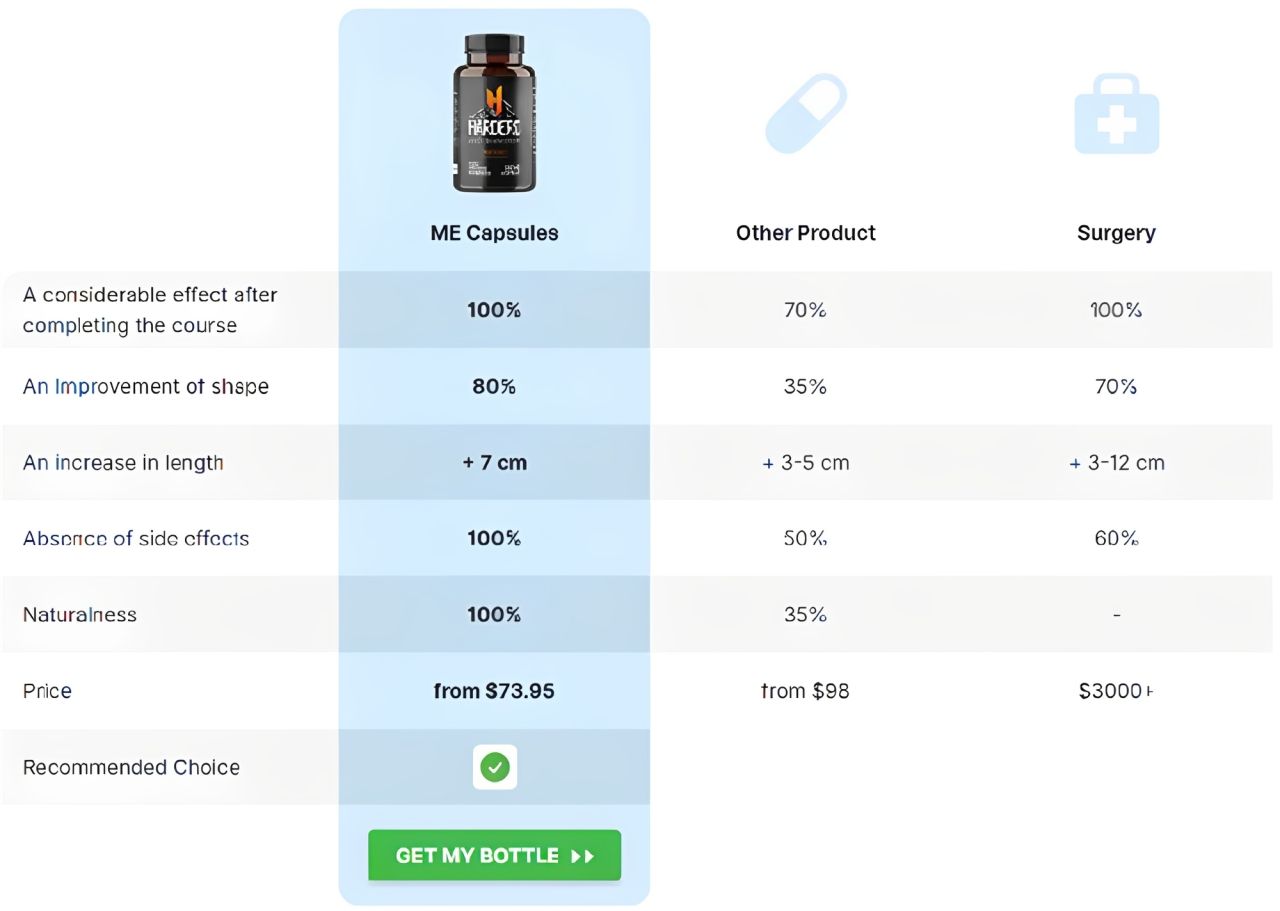Select the ME Capsules column header
Image resolution: width=1280 pixels, height=911 pixels.
[x=494, y=232]
